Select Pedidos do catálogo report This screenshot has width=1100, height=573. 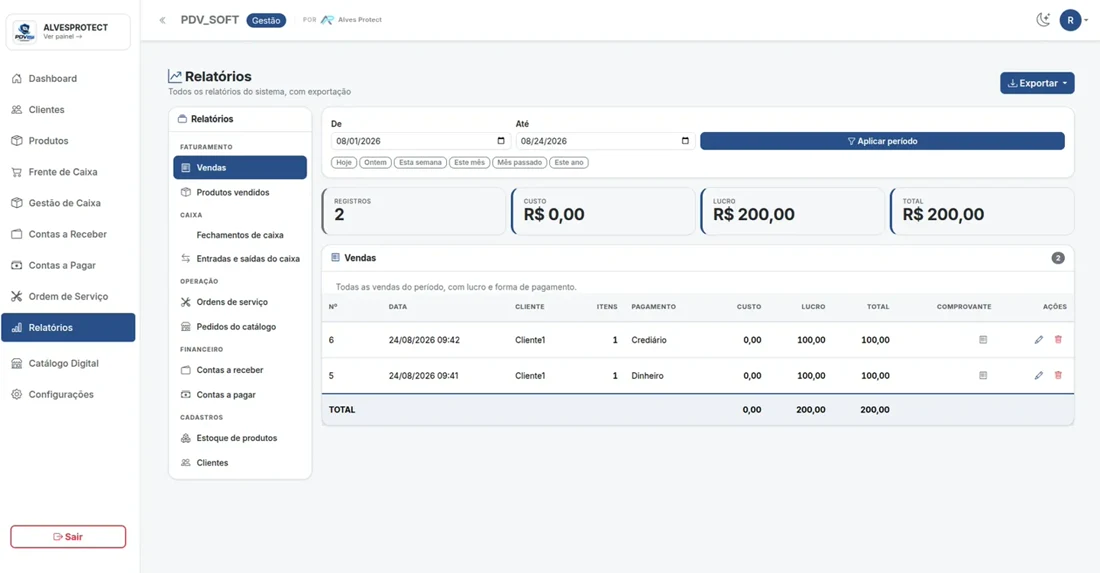click(x=240, y=327)
